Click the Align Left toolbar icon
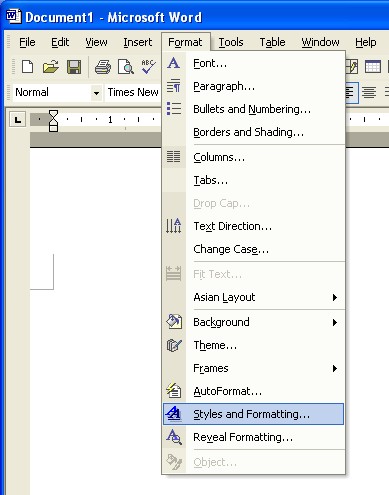 [x=352, y=92]
